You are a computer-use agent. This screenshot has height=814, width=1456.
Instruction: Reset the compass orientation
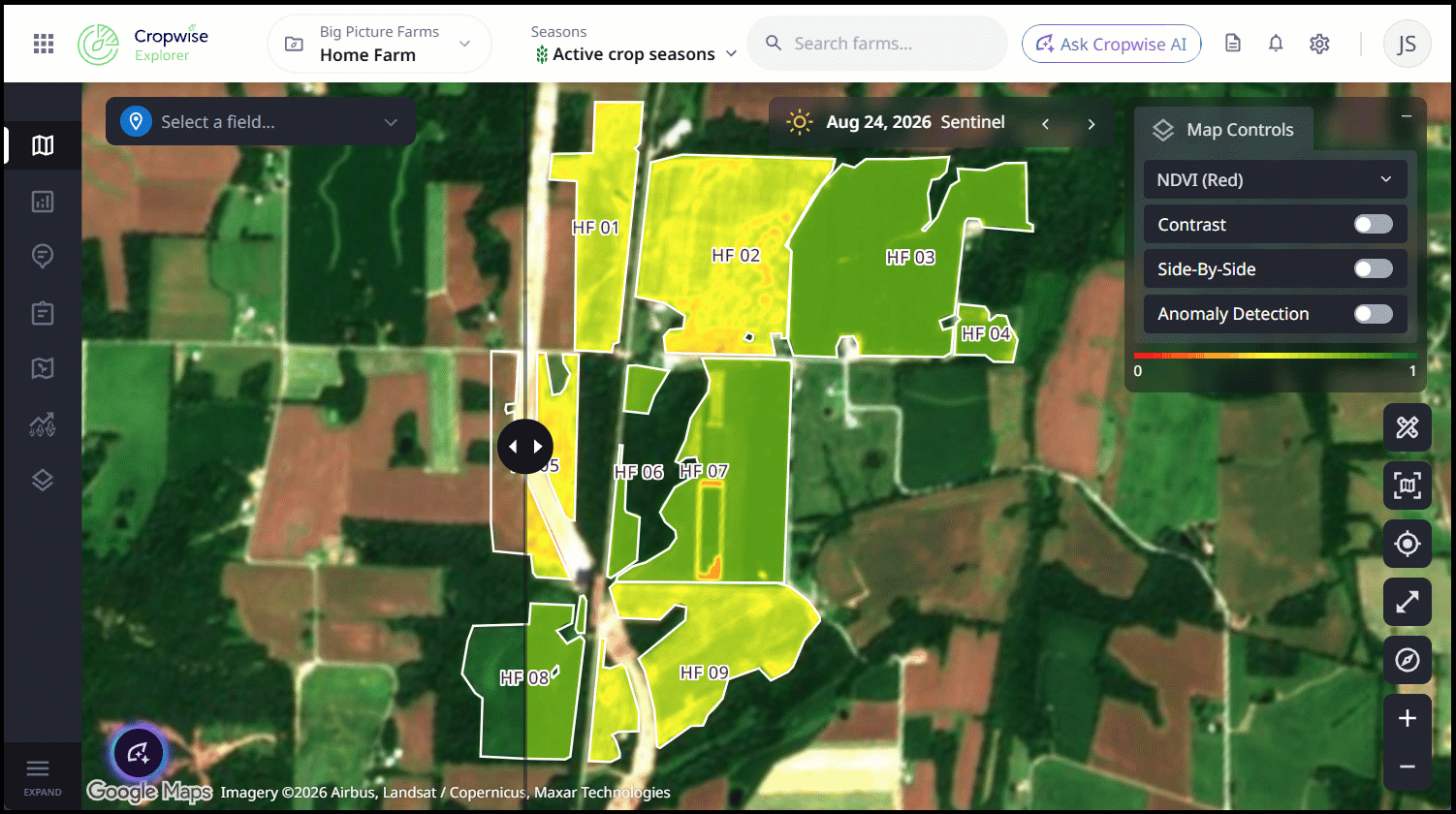point(1408,660)
